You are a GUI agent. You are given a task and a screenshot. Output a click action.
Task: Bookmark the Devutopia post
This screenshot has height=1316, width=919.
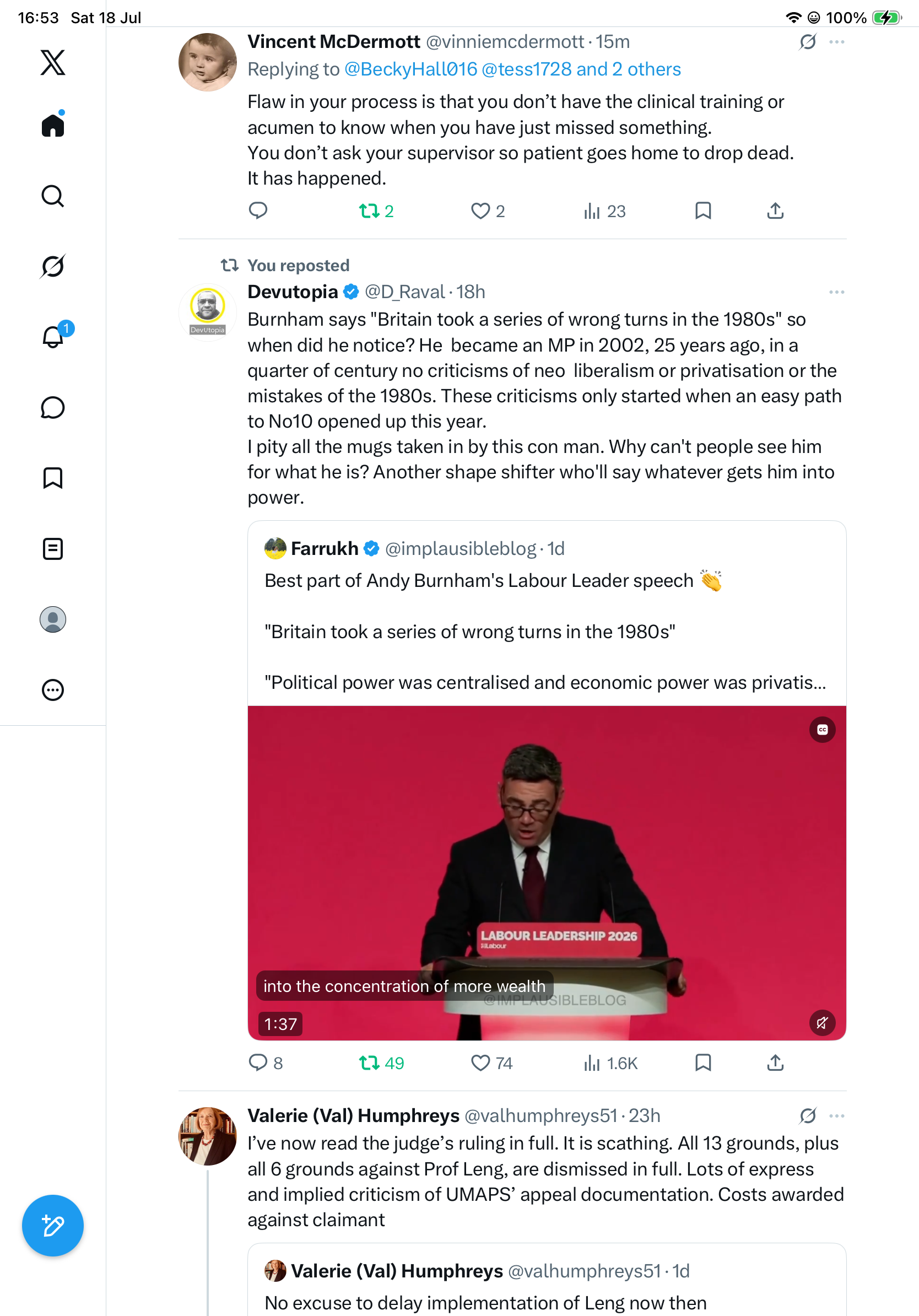coord(703,1062)
